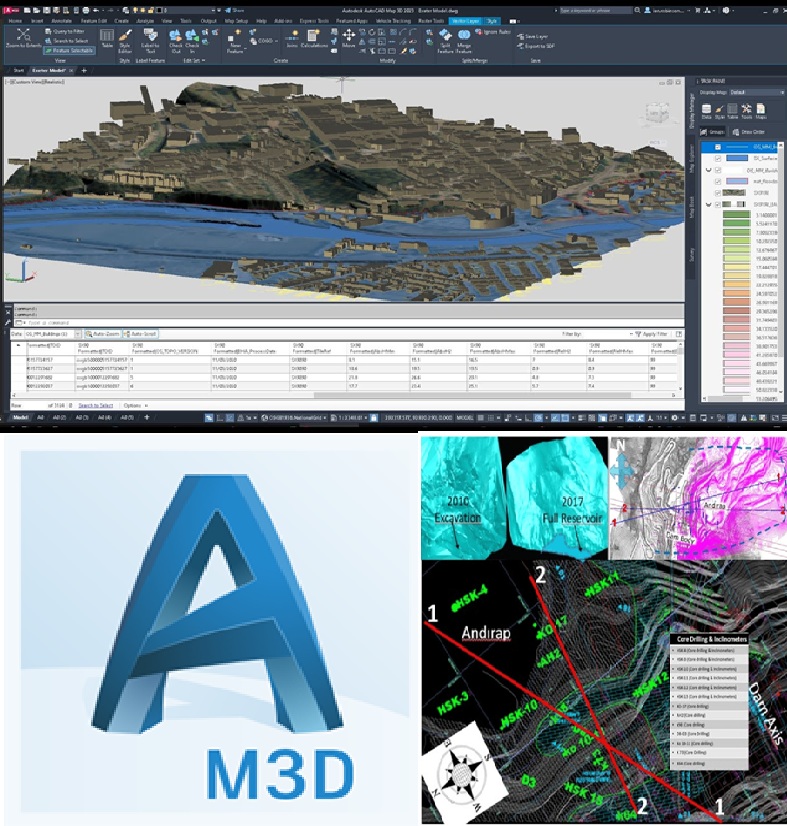This screenshot has height=826, width=787.
Task: Toggle checkbox of the Buildings layer group
Action: [x=717, y=170]
